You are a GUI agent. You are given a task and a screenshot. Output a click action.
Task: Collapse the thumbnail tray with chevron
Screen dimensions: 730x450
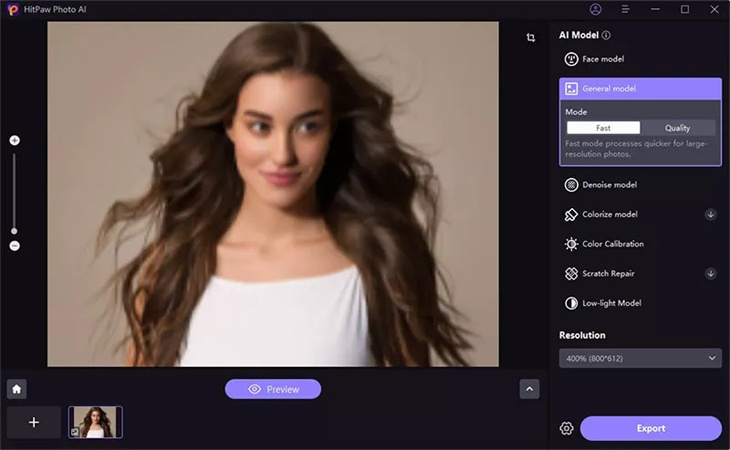[x=529, y=389]
